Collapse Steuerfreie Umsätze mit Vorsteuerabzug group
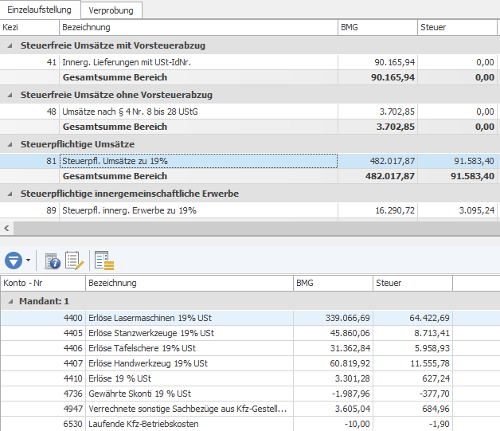Image resolution: width=500 pixels, height=431 pixels. pos(10,46)
